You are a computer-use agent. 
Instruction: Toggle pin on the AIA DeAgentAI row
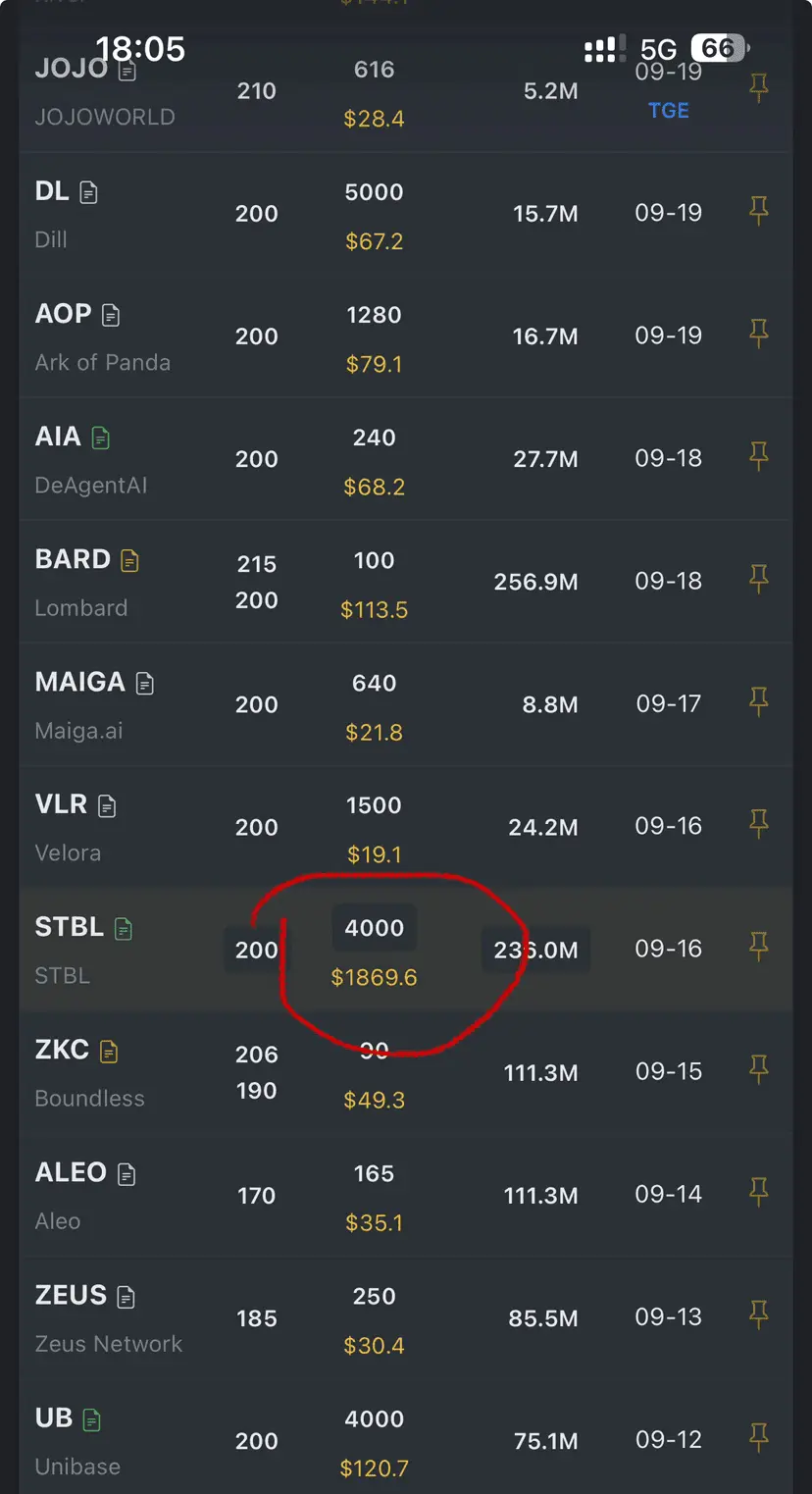coord(758,456)
